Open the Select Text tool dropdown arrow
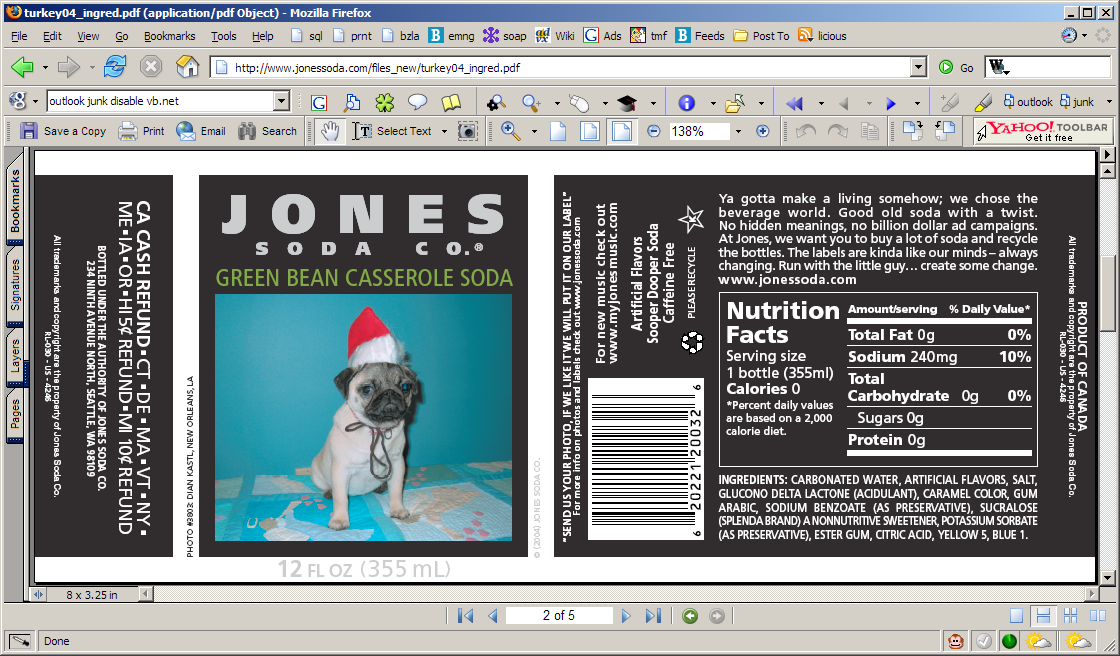1120x656 pixels. (x=444, y=131)
